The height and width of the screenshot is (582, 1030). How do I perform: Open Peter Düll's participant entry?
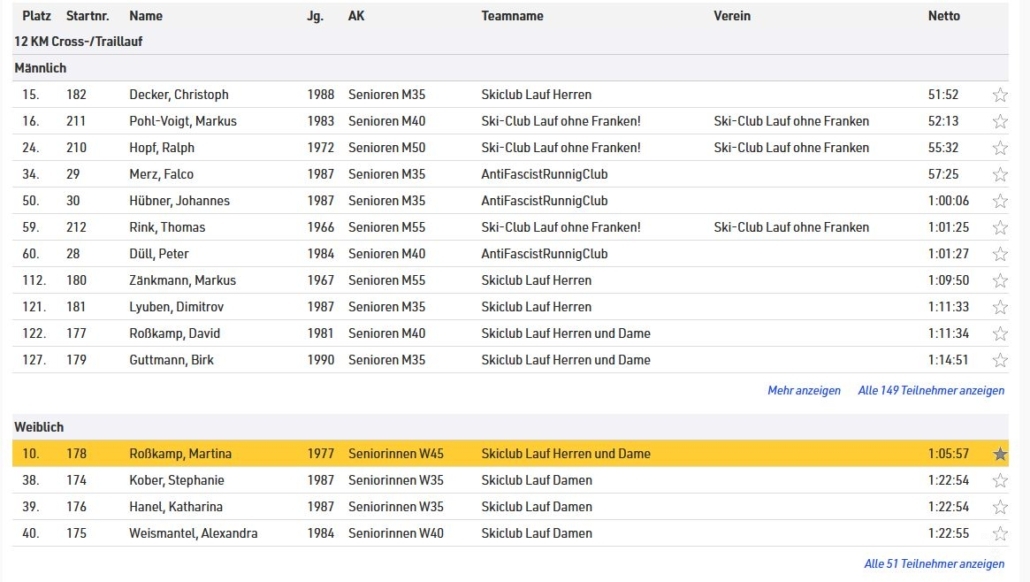point(158,254)
